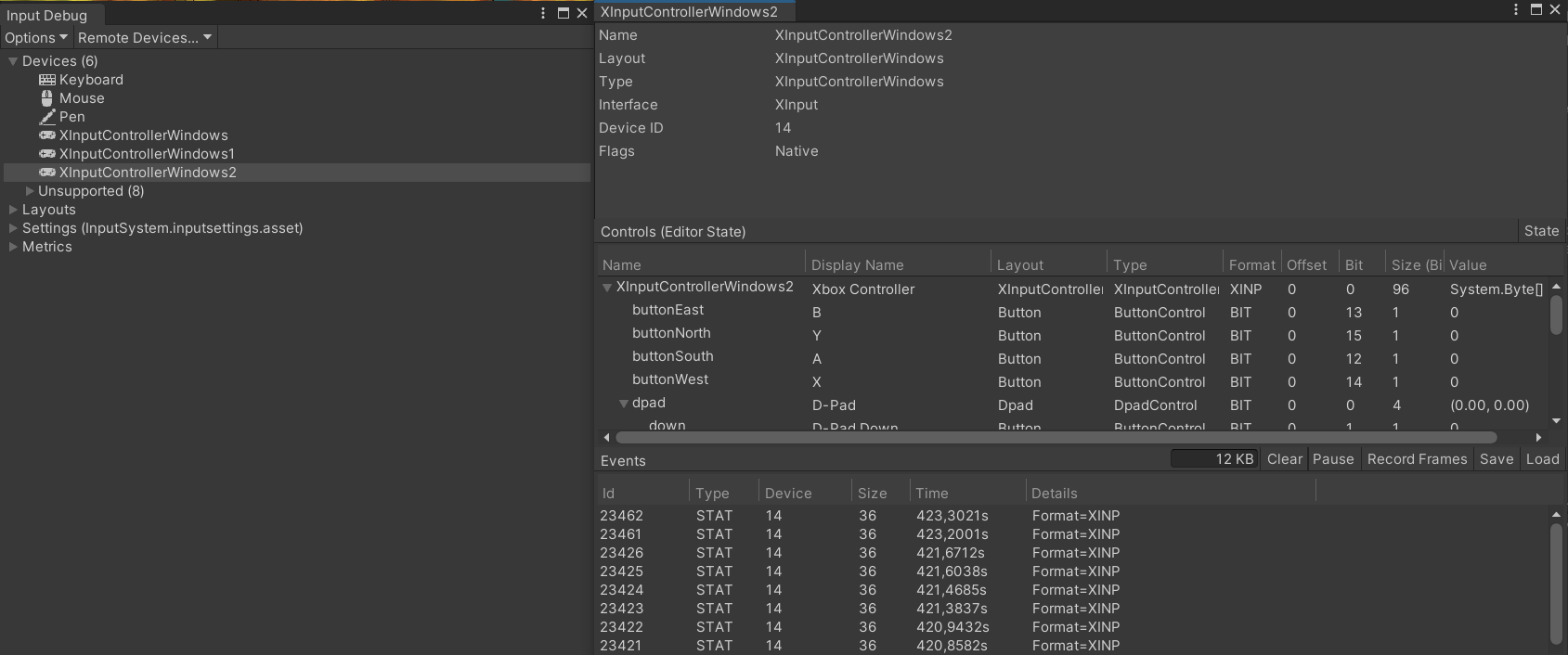Viewport: 1568px width, 655px height.
Task: Click the XInputControllerWindows1 gamepad icon
Action: (x=46, y=154)
